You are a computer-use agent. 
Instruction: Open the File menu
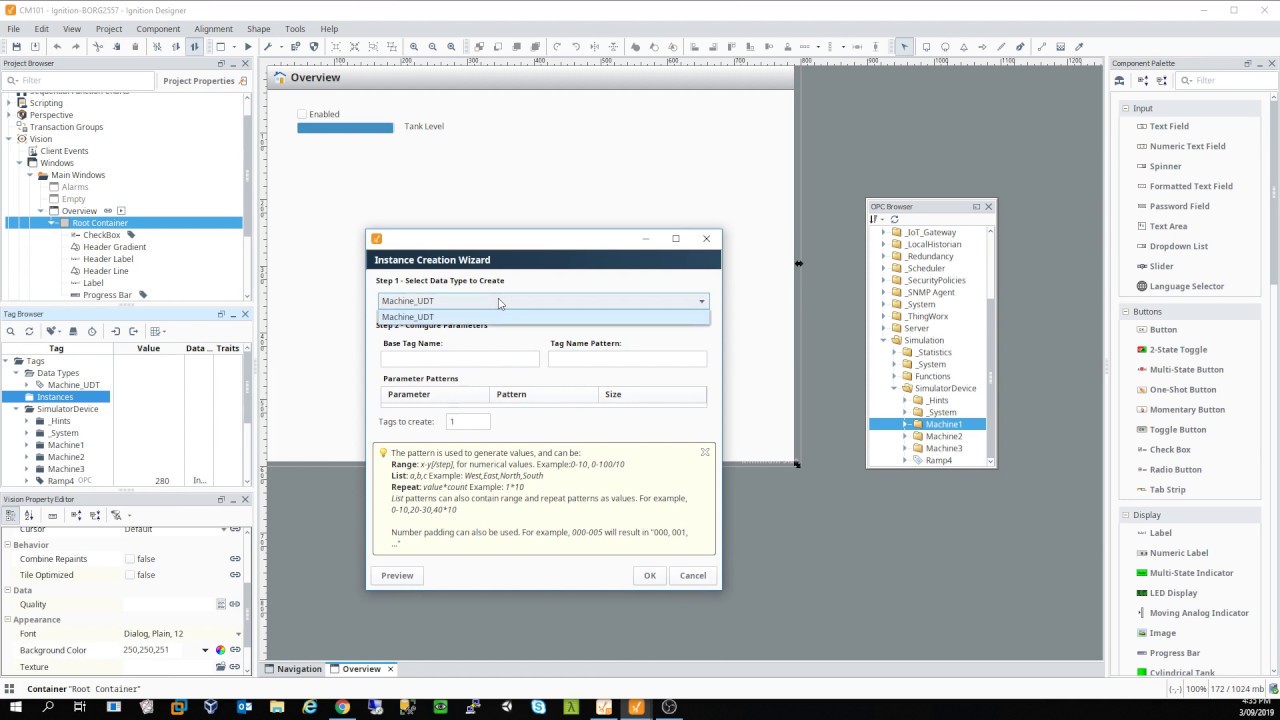[14, 29]
